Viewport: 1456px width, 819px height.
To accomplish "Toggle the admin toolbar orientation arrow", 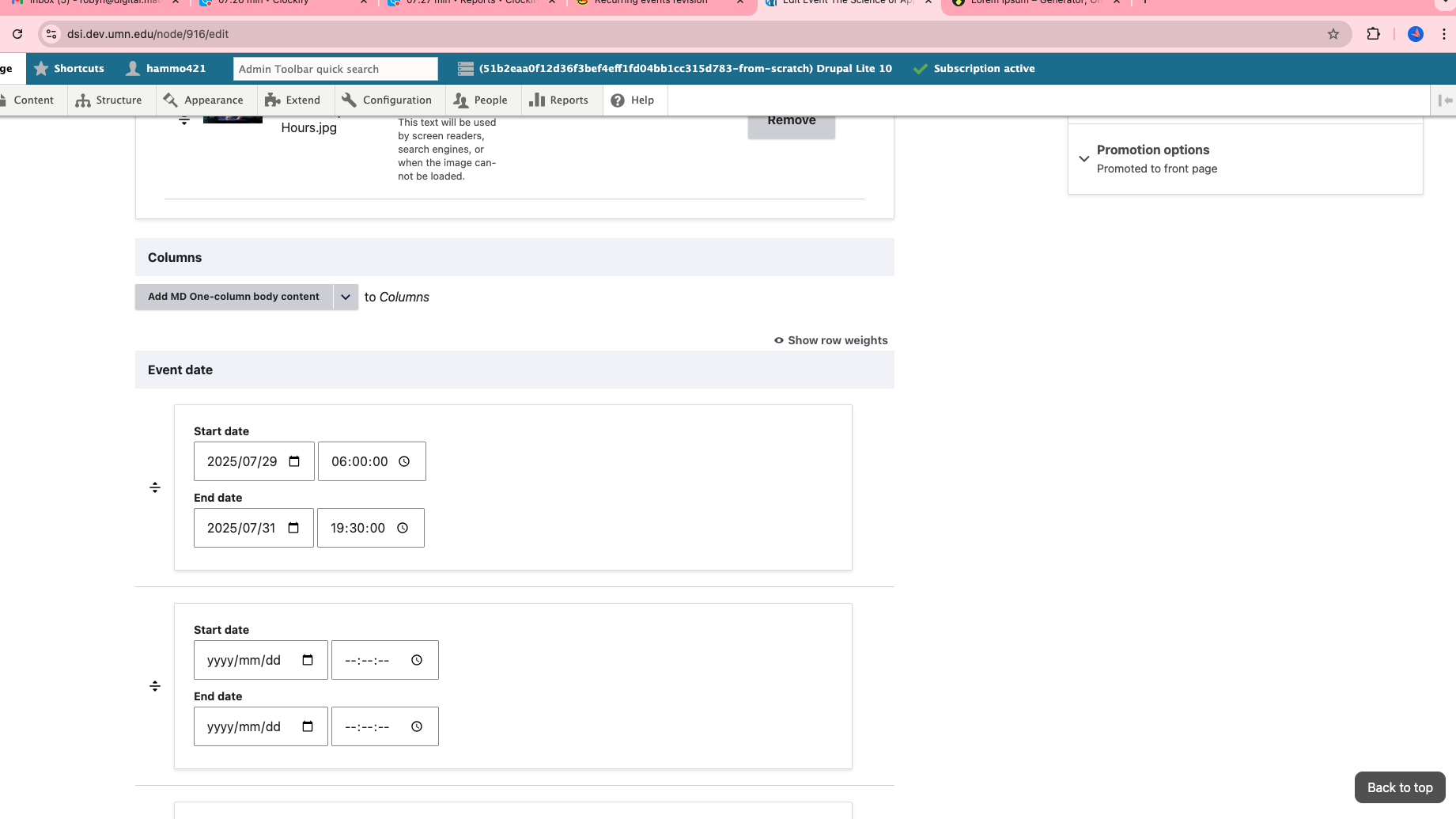I will [1445, 100].
